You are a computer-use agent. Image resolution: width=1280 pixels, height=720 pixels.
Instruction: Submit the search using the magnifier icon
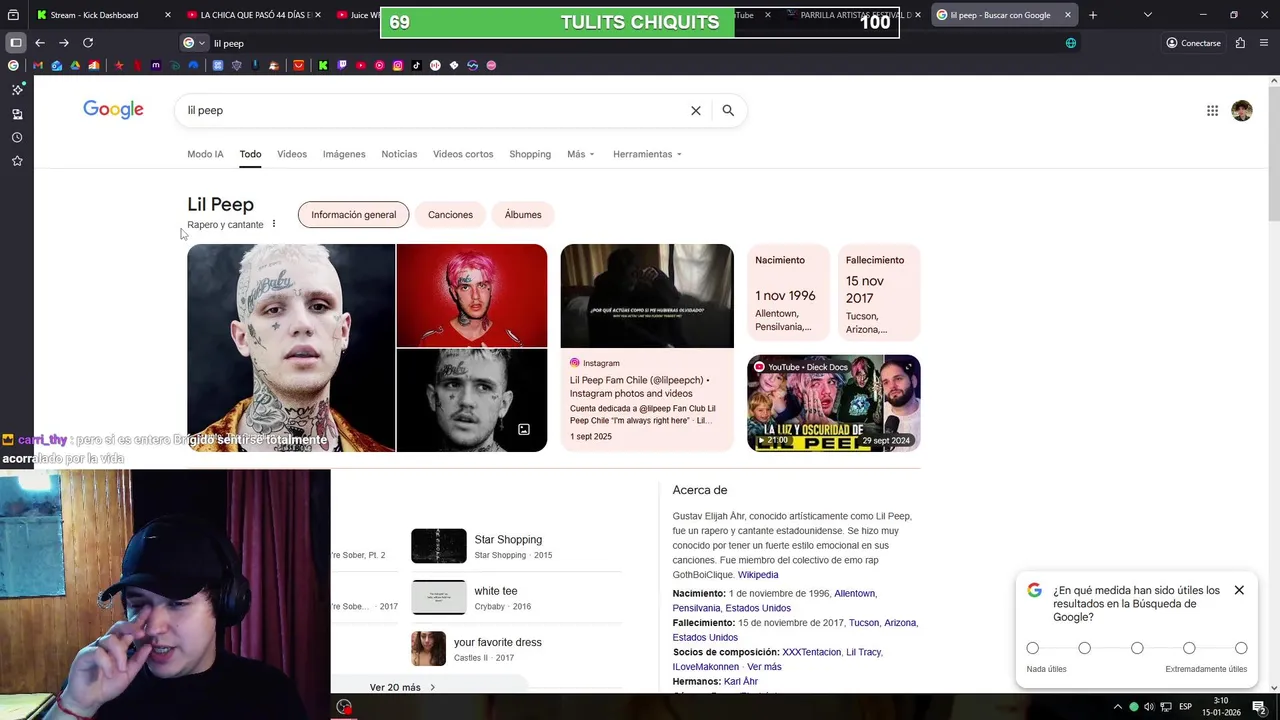tap(728, 111)
